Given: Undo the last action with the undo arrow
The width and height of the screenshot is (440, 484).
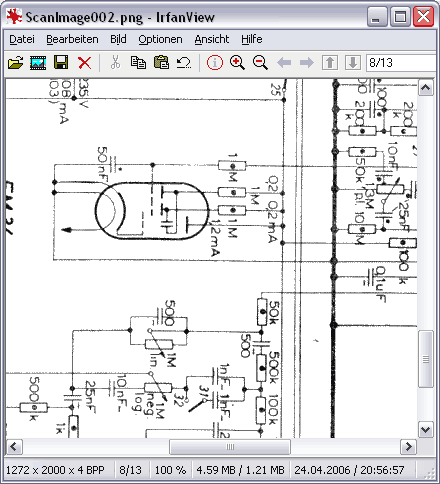Looking at the screenshot, I should pos(184,62).
